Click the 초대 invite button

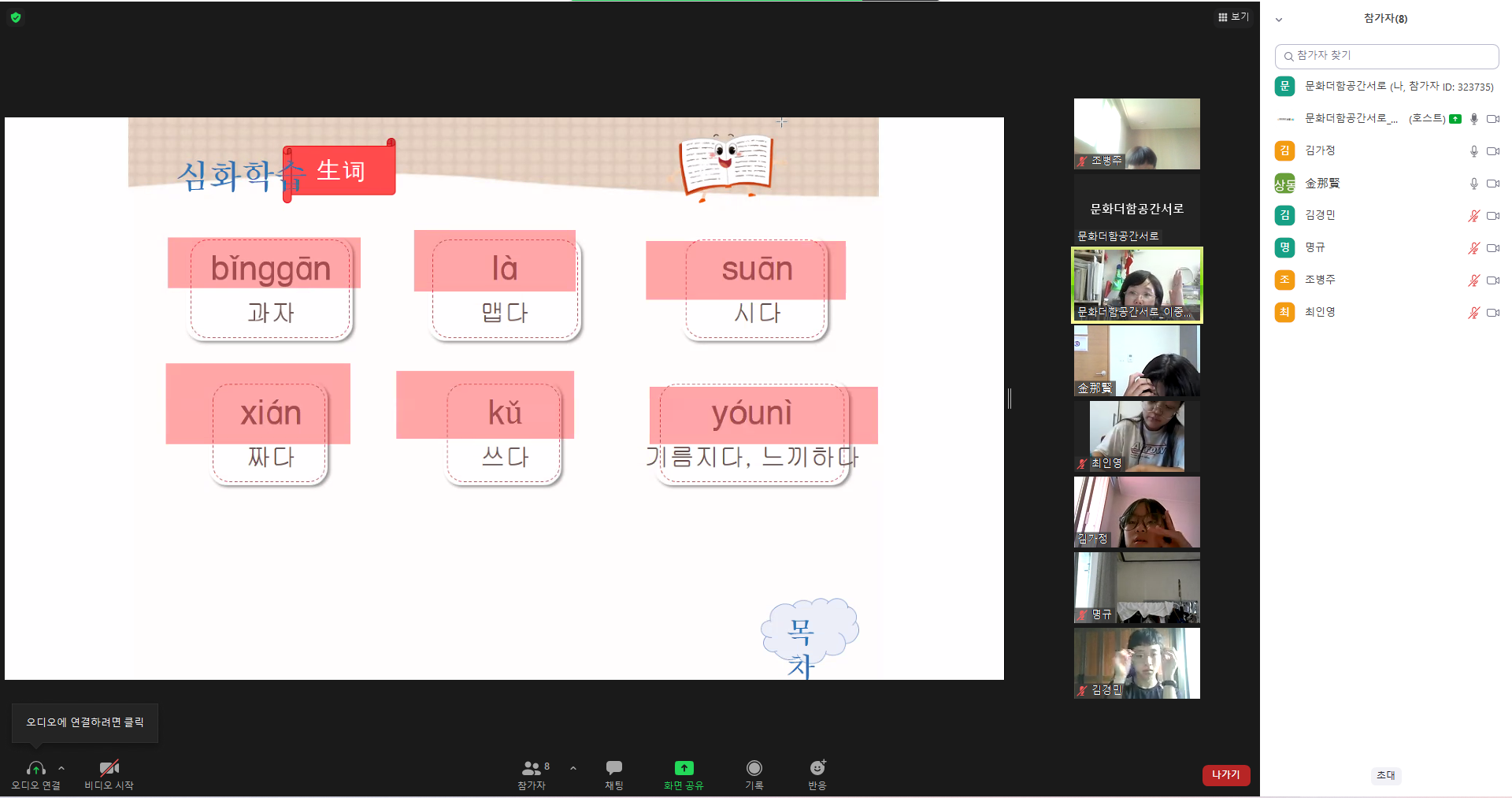click(1385, 775)
